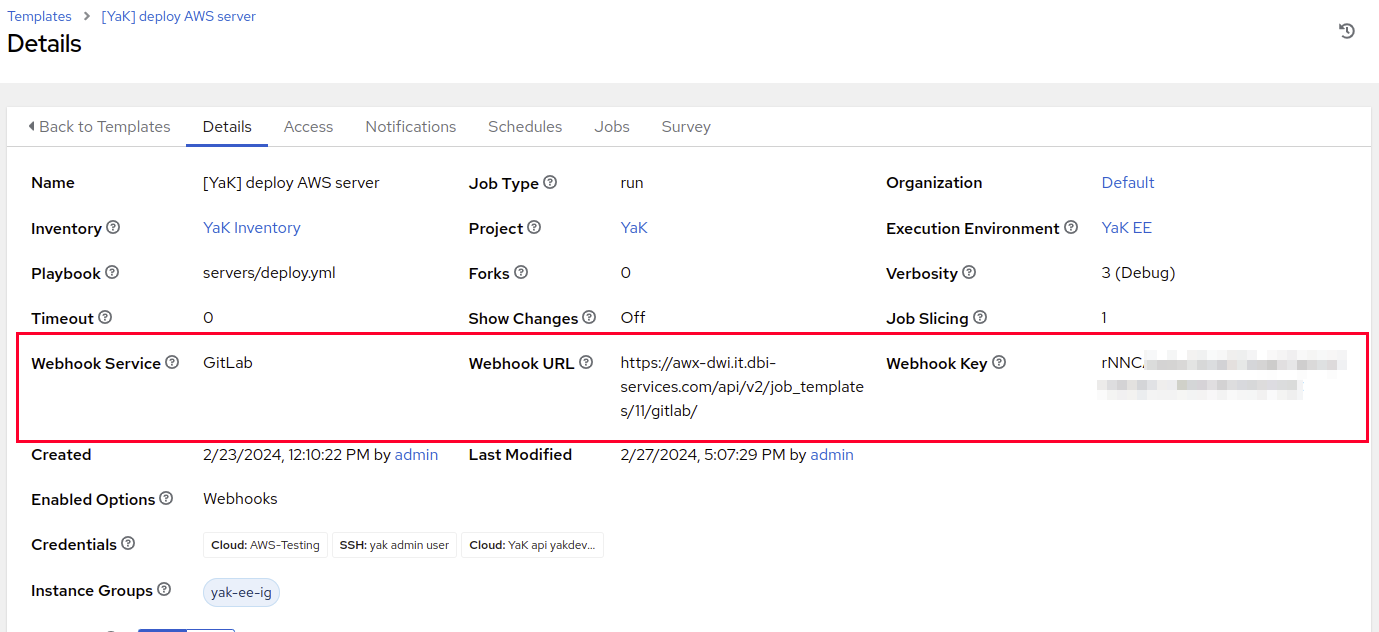
Task: Click help icon next to Inventory
Action: [113, 228]
